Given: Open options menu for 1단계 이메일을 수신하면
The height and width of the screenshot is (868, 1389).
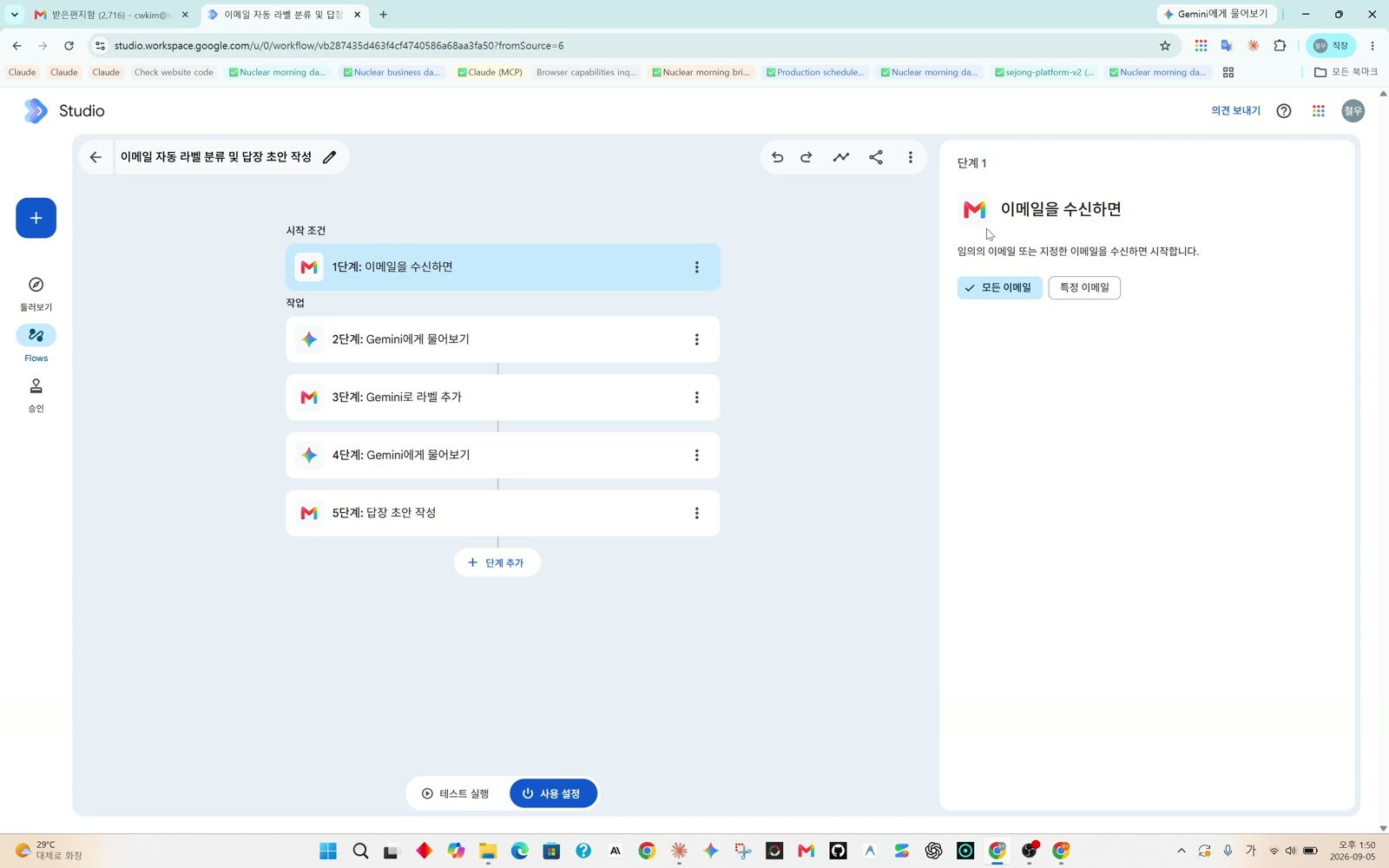Looking at the screenshot, I should point(696,267).
